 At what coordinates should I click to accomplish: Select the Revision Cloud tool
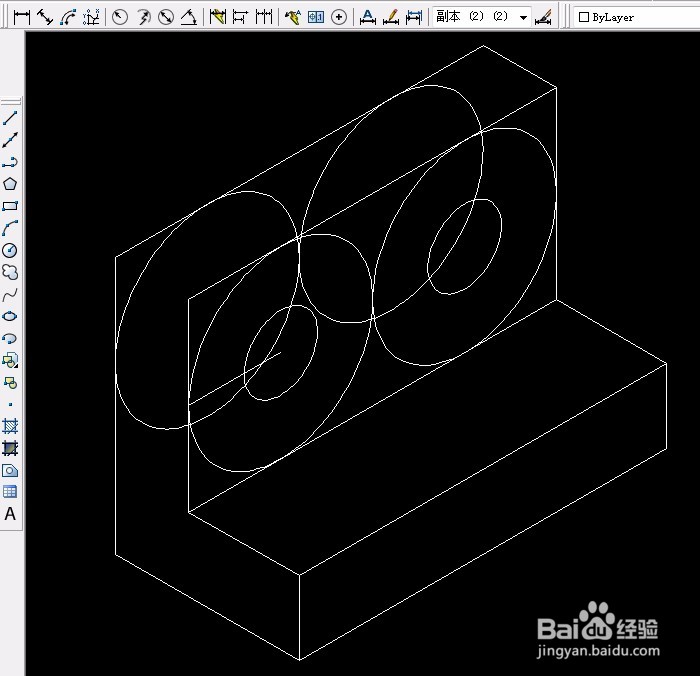tap(10, 272)
